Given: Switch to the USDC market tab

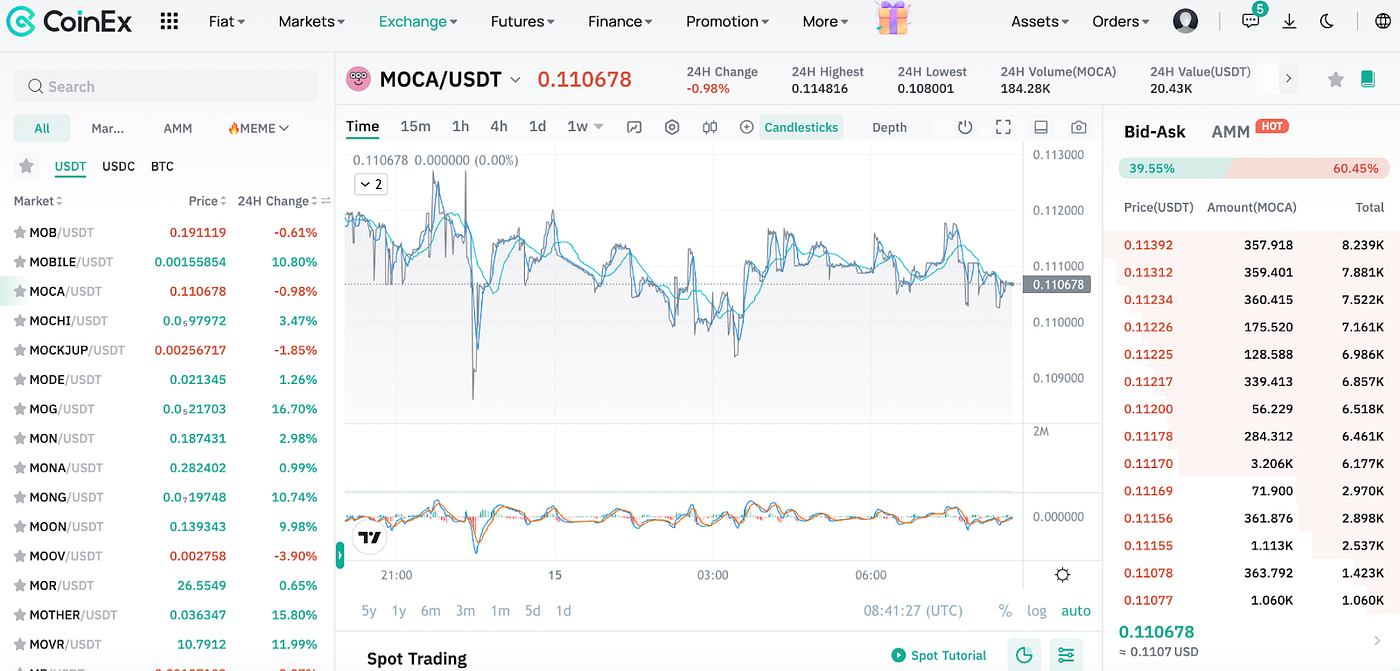Looking at the screenshot, I should coord(118,166).
